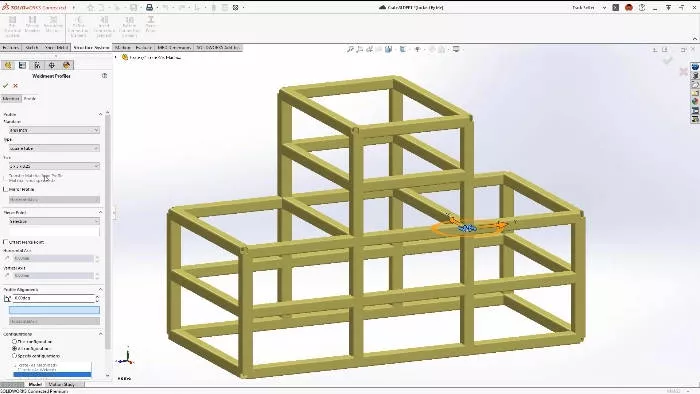The image size is (700, 394).
Task: Collapse the Configurations section chevron
Action: (x=100, y=334)
